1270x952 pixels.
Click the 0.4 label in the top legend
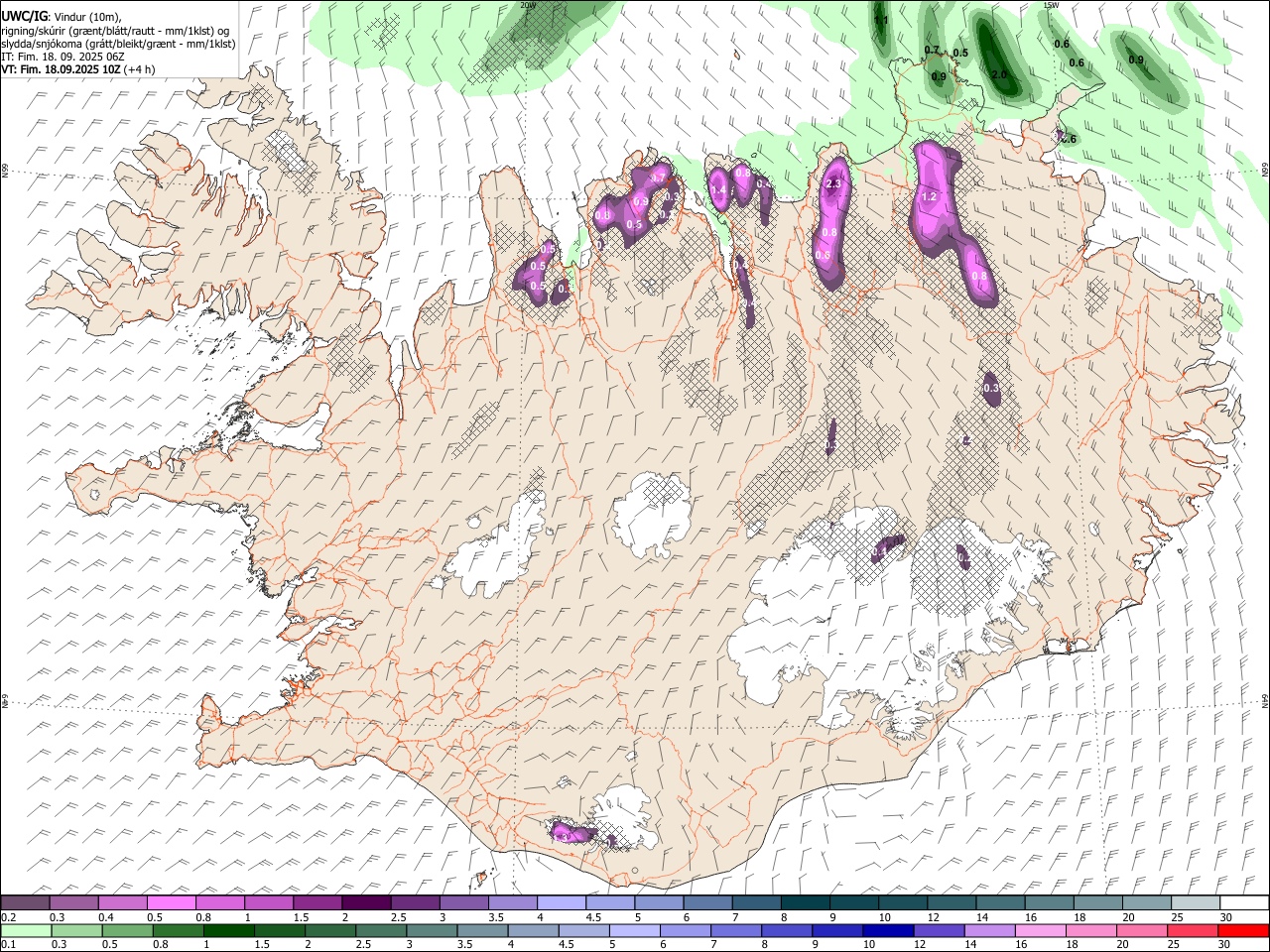tap(105, 917)
